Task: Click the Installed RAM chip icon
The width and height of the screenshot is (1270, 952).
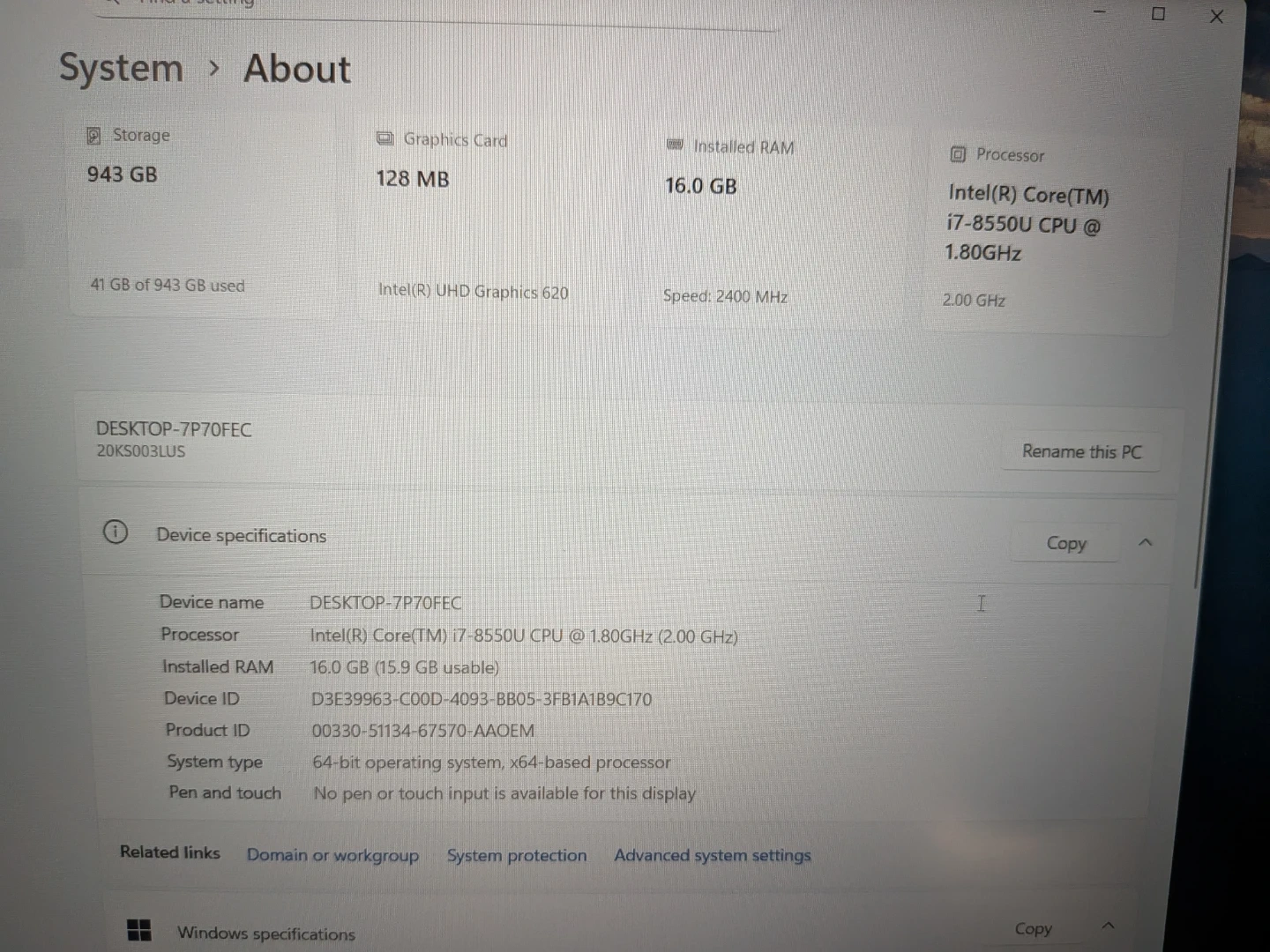Action: tap(675, 145)
